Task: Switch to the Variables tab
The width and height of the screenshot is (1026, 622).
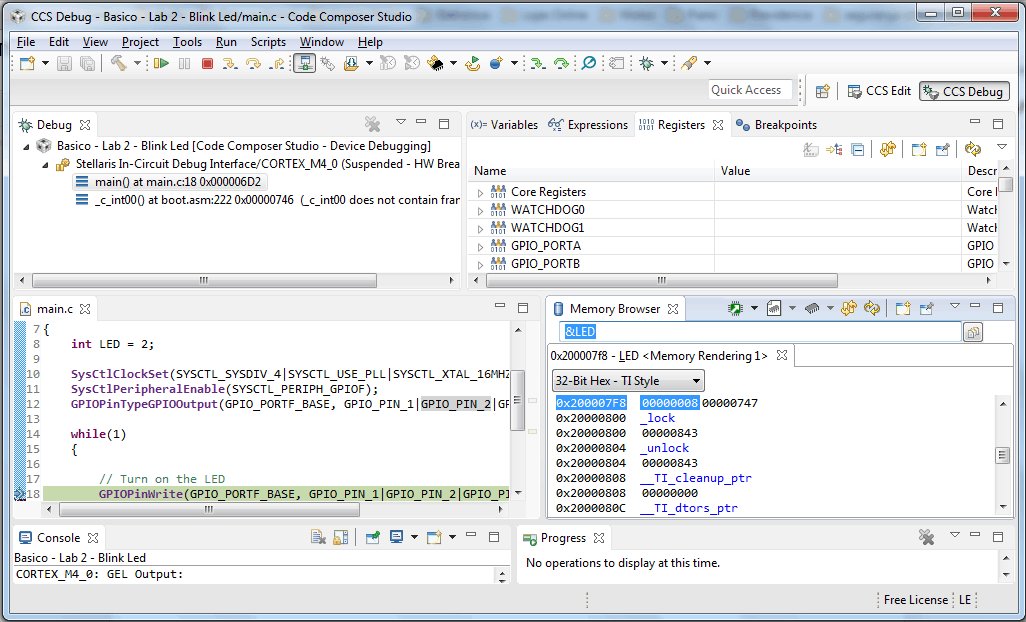Action: coord(504,125)
